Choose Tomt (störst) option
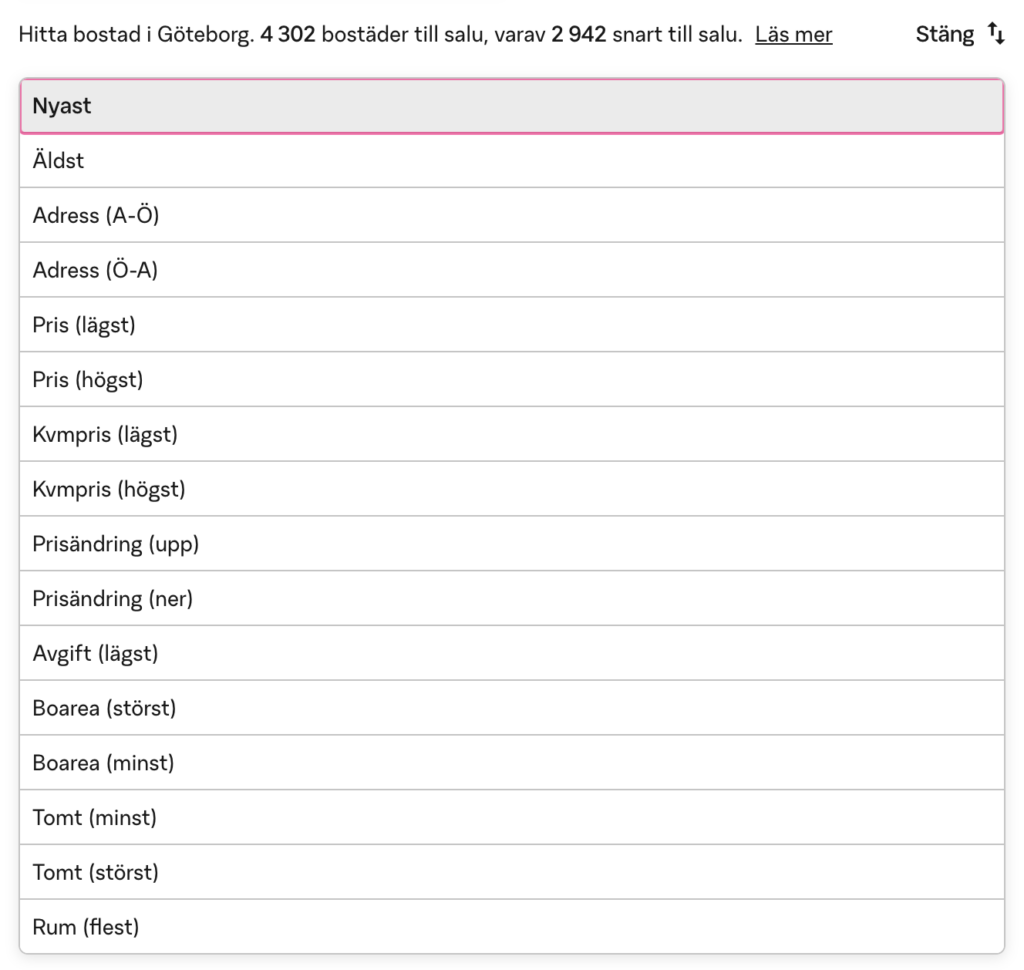This screenshot has height=970, width=1024. point(511,873)
